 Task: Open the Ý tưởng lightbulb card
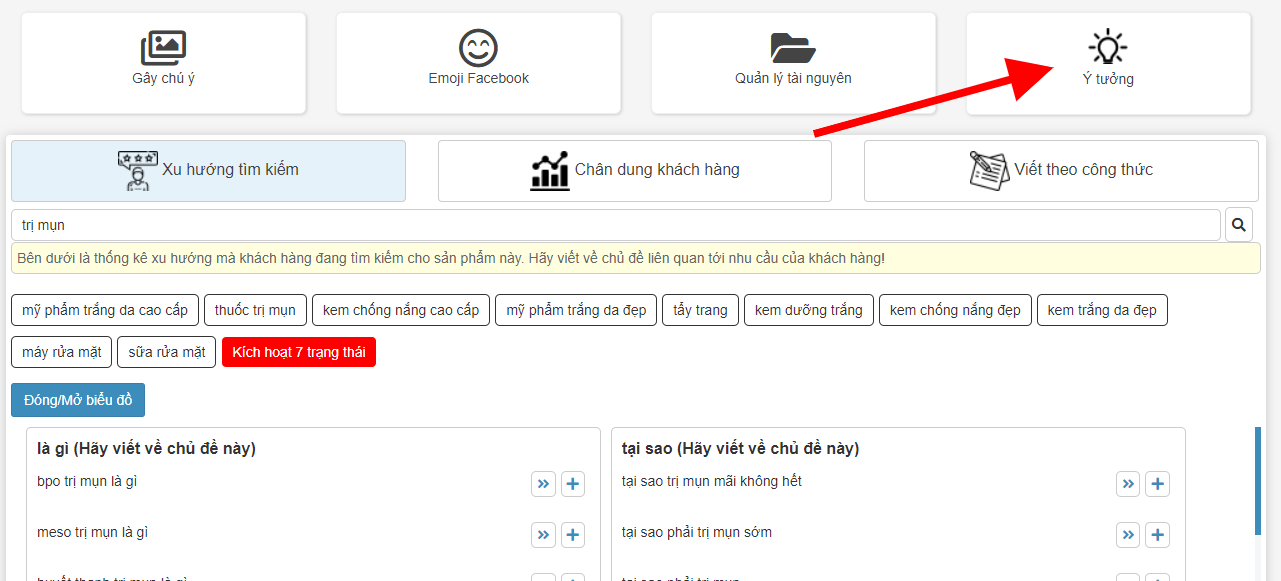(1108, 63)
